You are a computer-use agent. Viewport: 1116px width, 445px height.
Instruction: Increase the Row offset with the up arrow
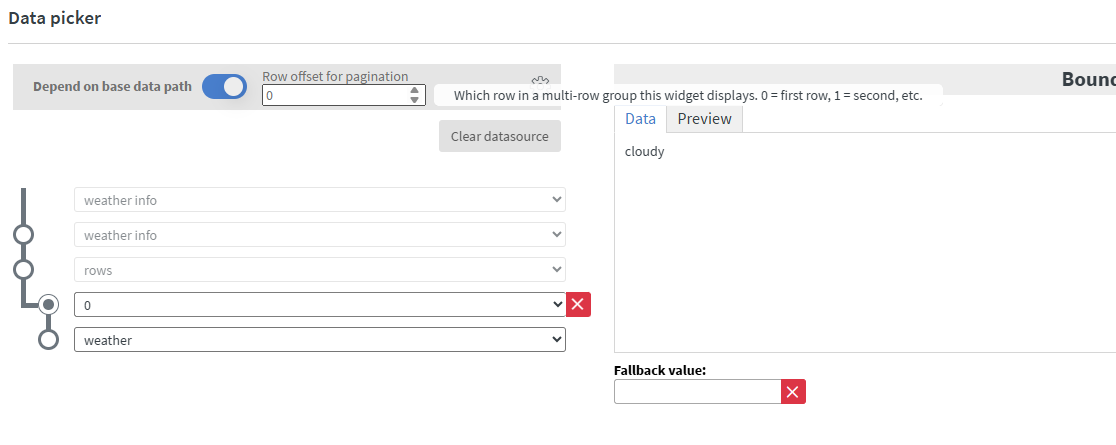tap(414, 90)
